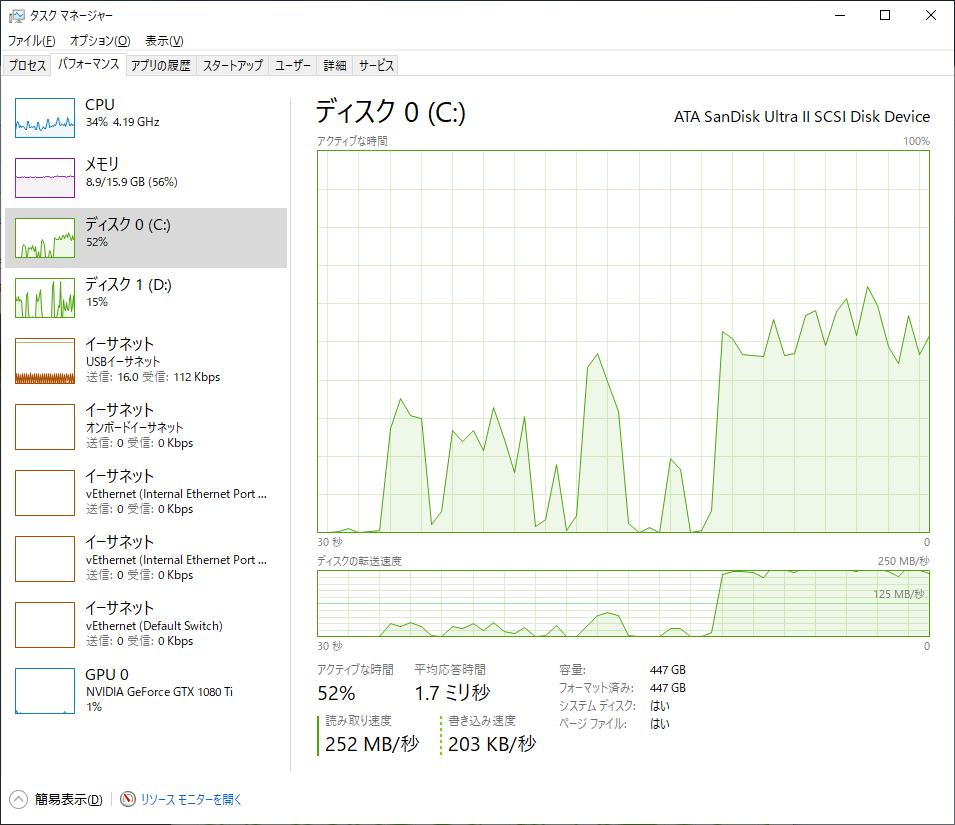Viewport: 955px width, 825px height.
Task: Click the ディスクの転送速度 transfer rate graph
Action: (623, 603)
